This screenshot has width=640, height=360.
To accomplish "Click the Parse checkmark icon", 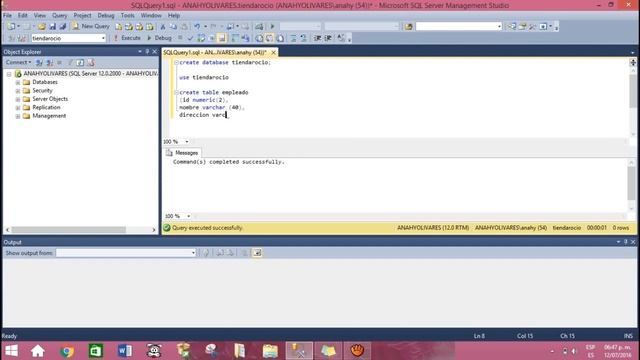I will coord(190,38).
